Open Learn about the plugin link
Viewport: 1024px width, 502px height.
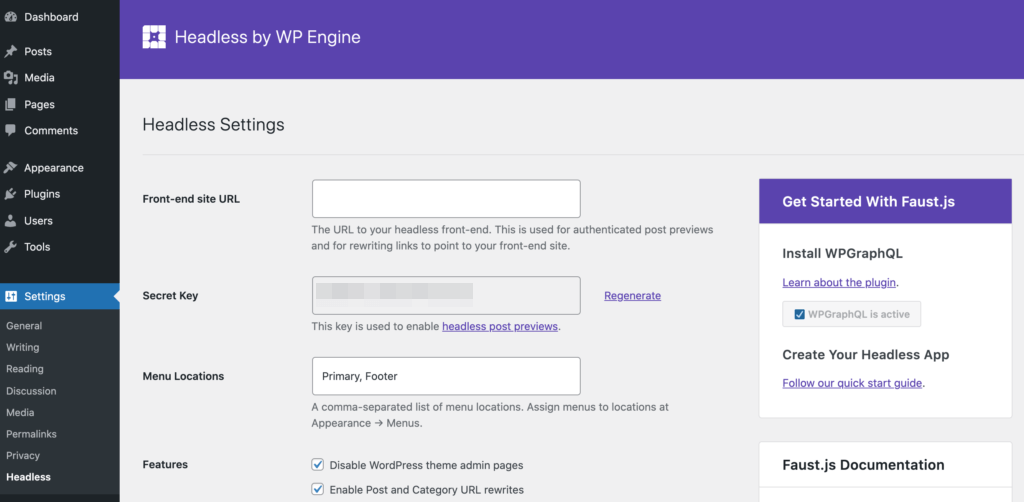[x=839, y=283]
